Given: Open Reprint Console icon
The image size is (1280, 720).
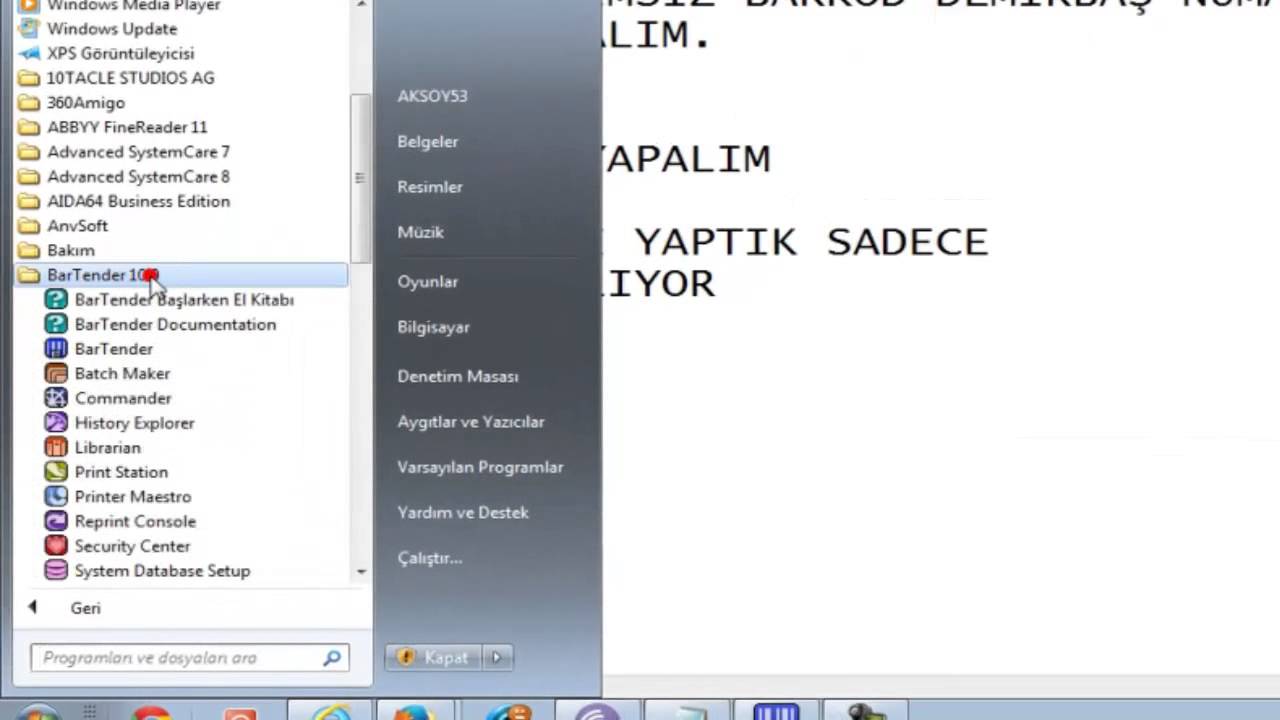Looking at the screenshot, I should click(x=57, y=521).
